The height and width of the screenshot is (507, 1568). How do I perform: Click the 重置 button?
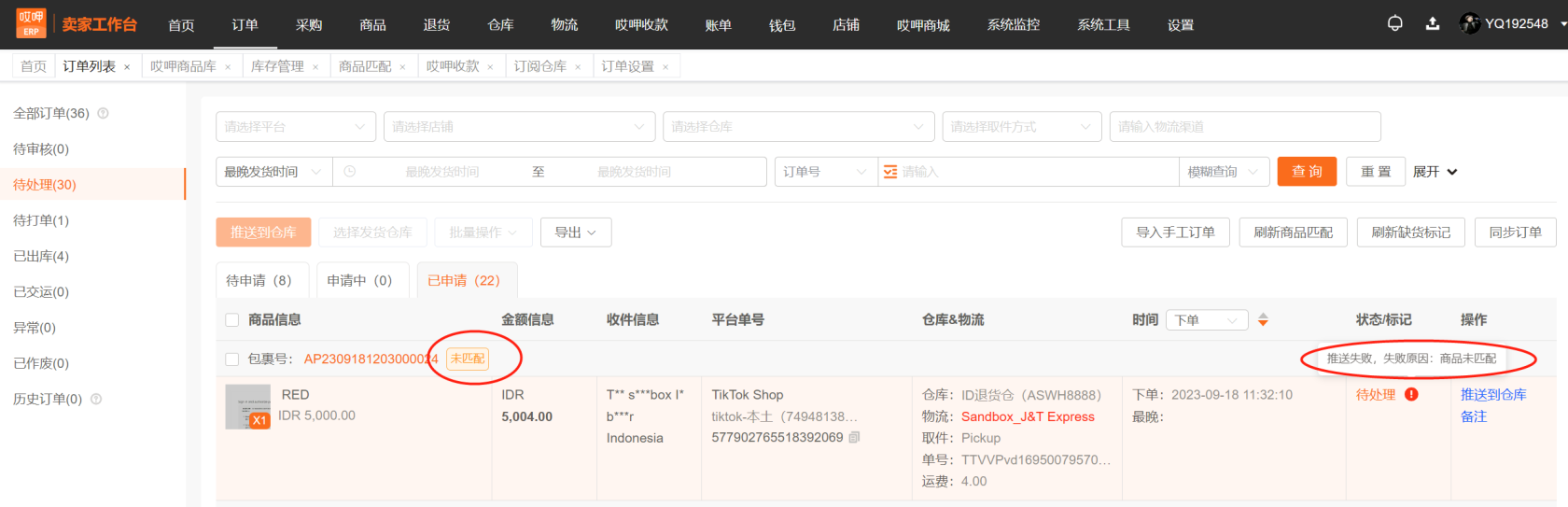[1376, 172]
